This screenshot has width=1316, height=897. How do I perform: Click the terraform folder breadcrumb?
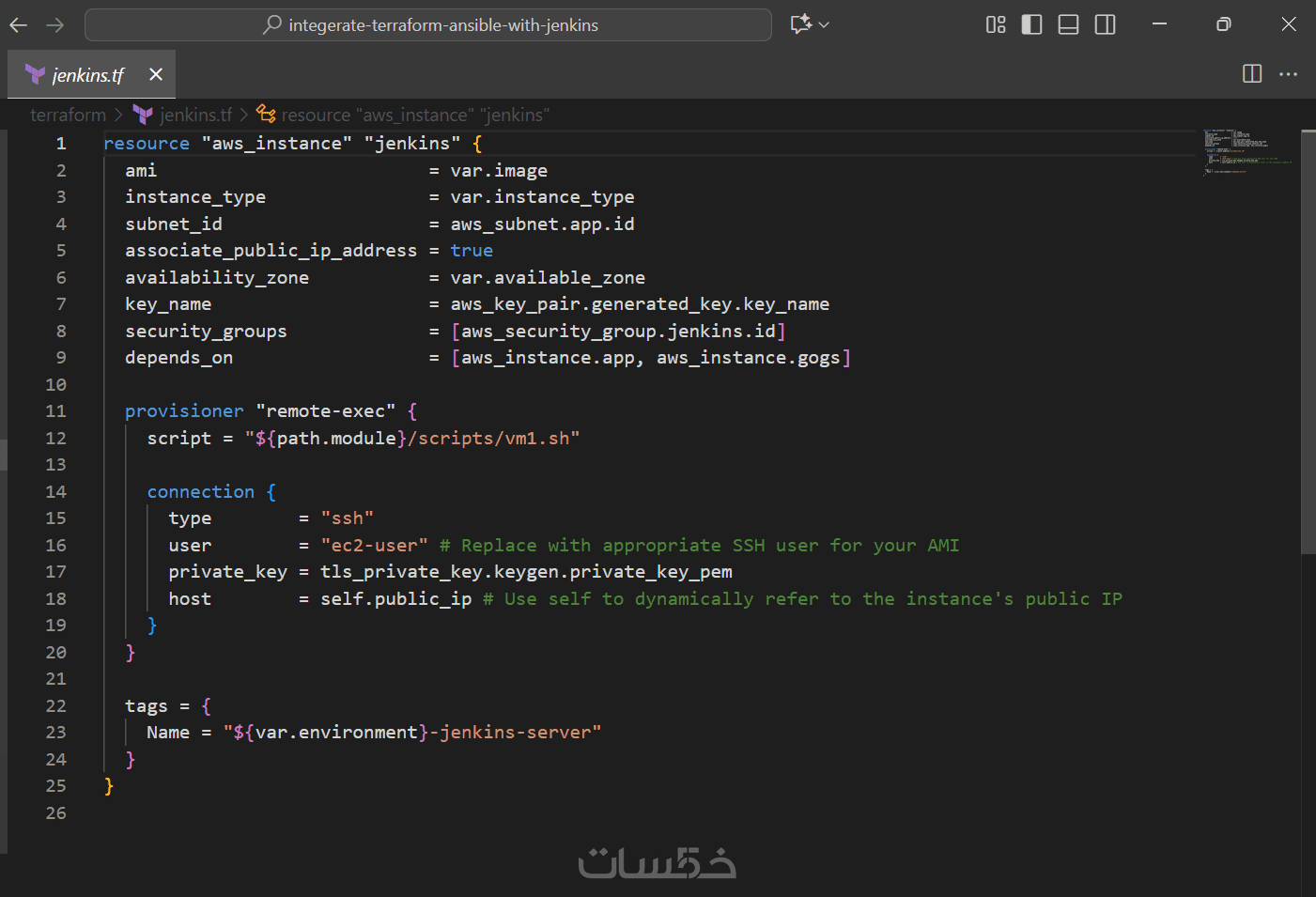(68, 115)
